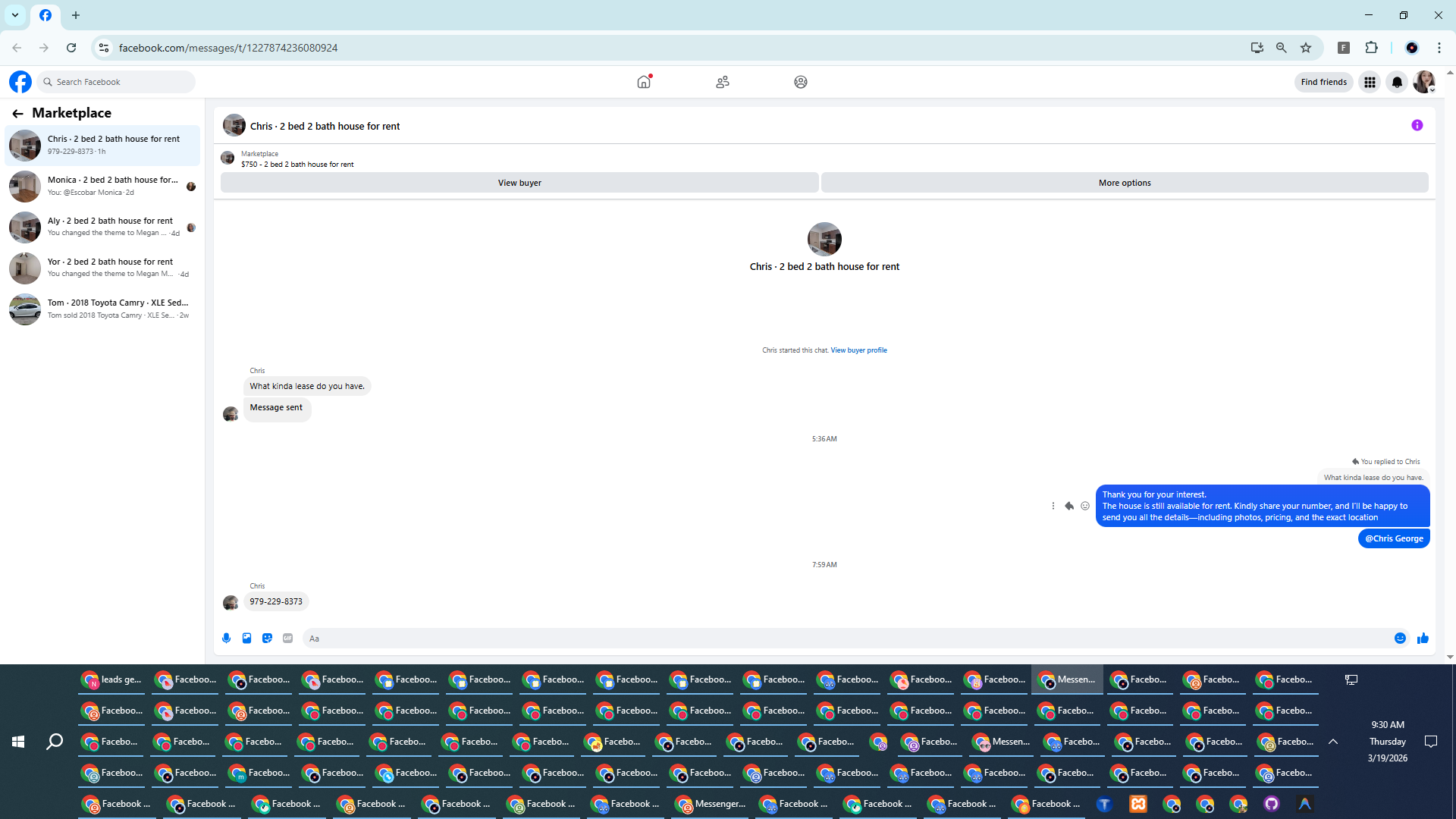
Task: Open the Friends tab
Action: [722, 82]
